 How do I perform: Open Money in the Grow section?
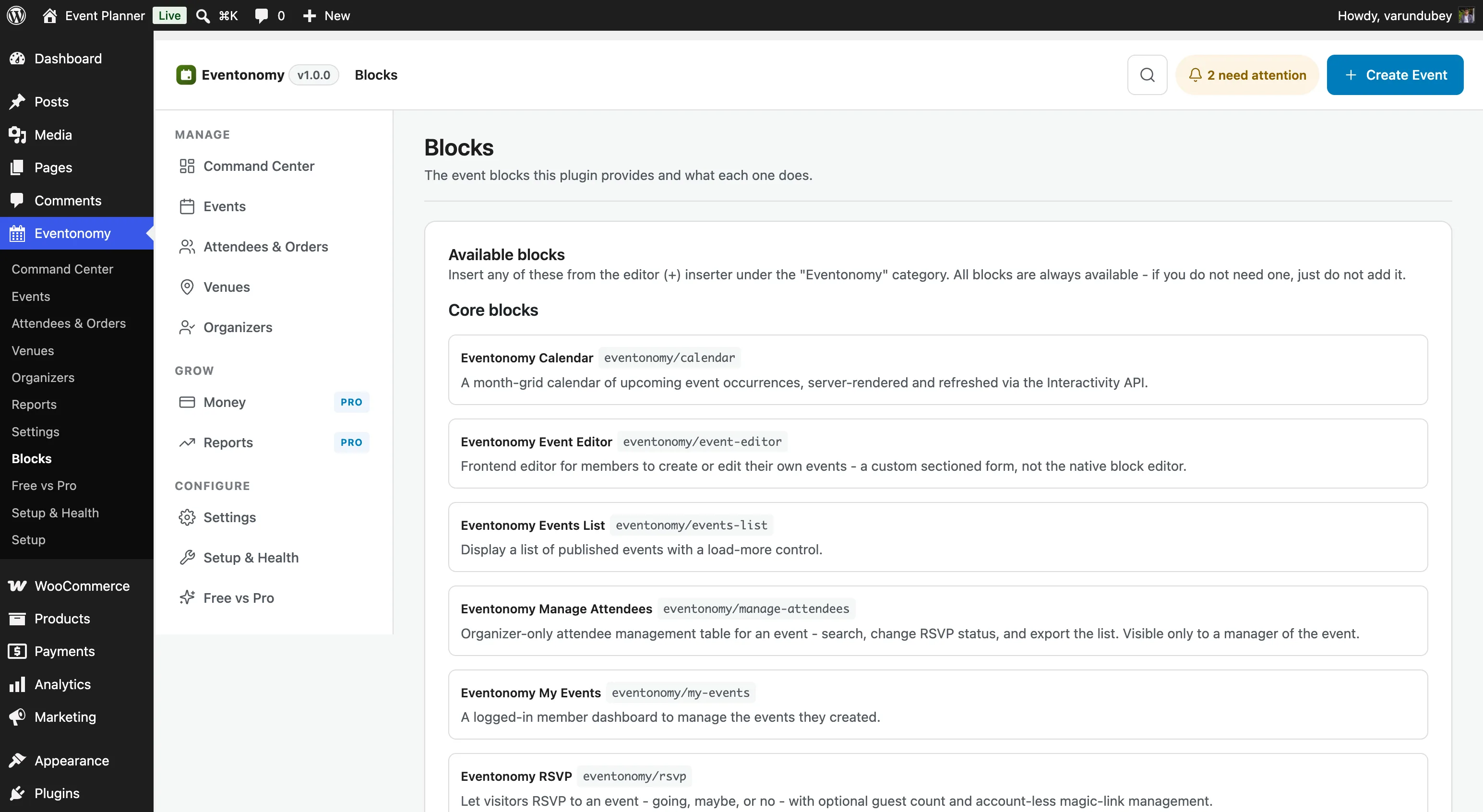(x=274, y=402)
